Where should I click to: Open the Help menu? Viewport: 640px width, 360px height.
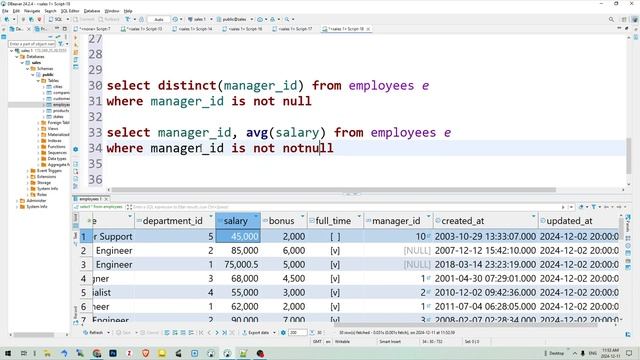pos(128,11)
